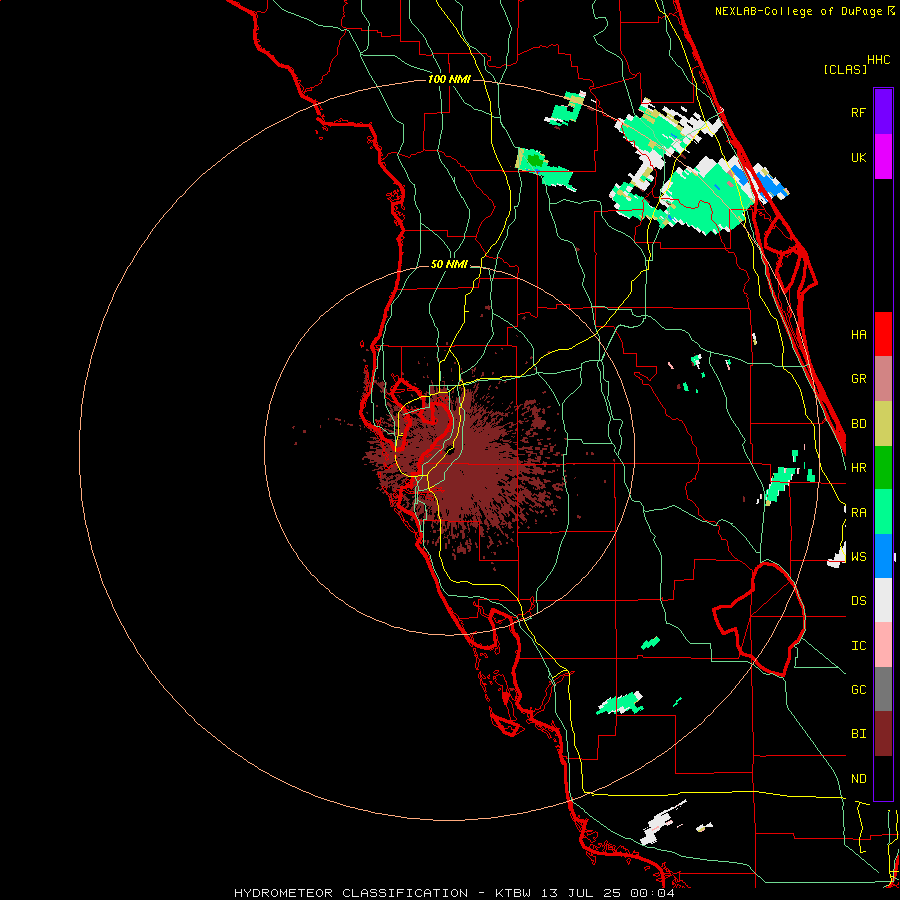Viewport: 900px width, 900px height.
Task: Click the red HA hail color swatch
Action: 883,334
